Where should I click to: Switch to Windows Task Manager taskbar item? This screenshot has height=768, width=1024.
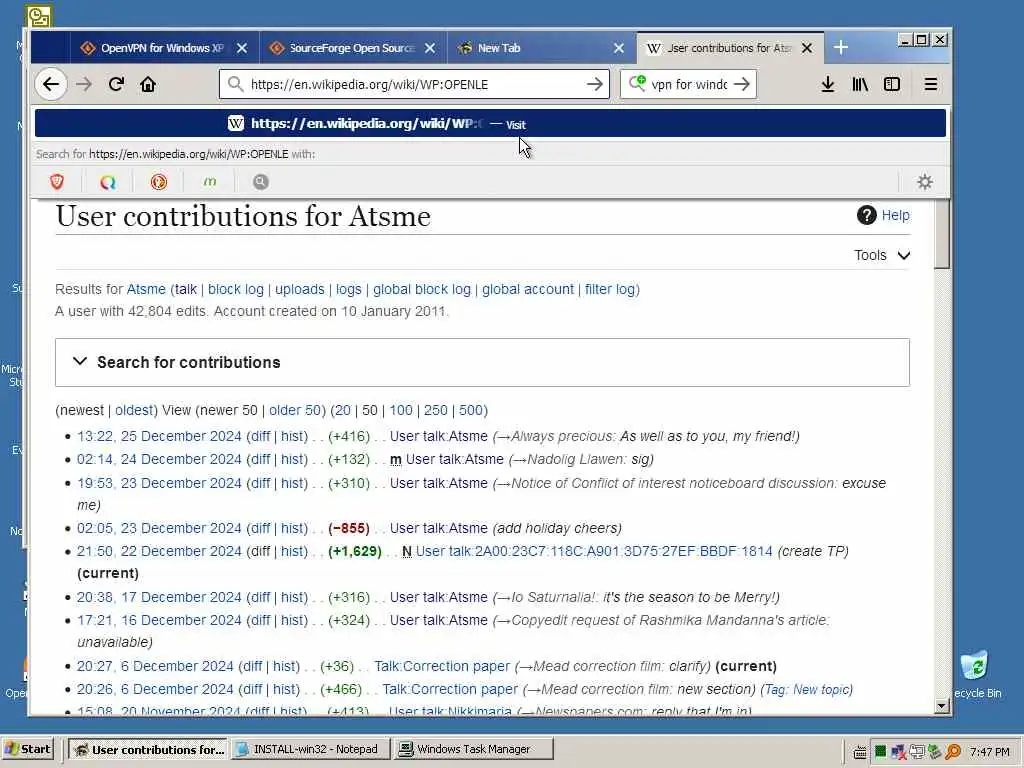(474, 749)
